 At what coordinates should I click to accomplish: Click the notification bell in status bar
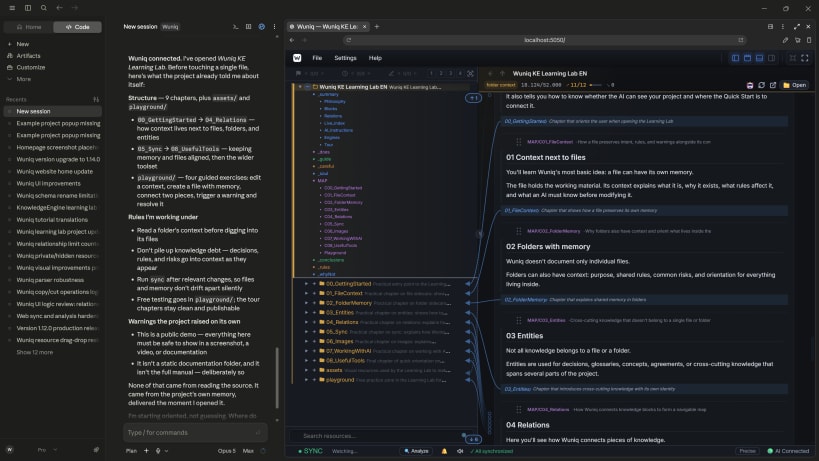coord(444,451)
